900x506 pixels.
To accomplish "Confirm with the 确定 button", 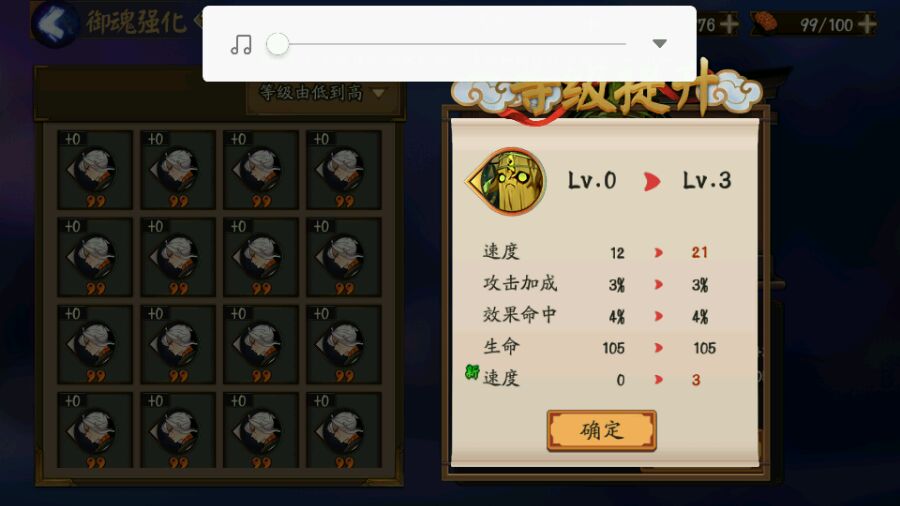I will [x=602, y=430].
